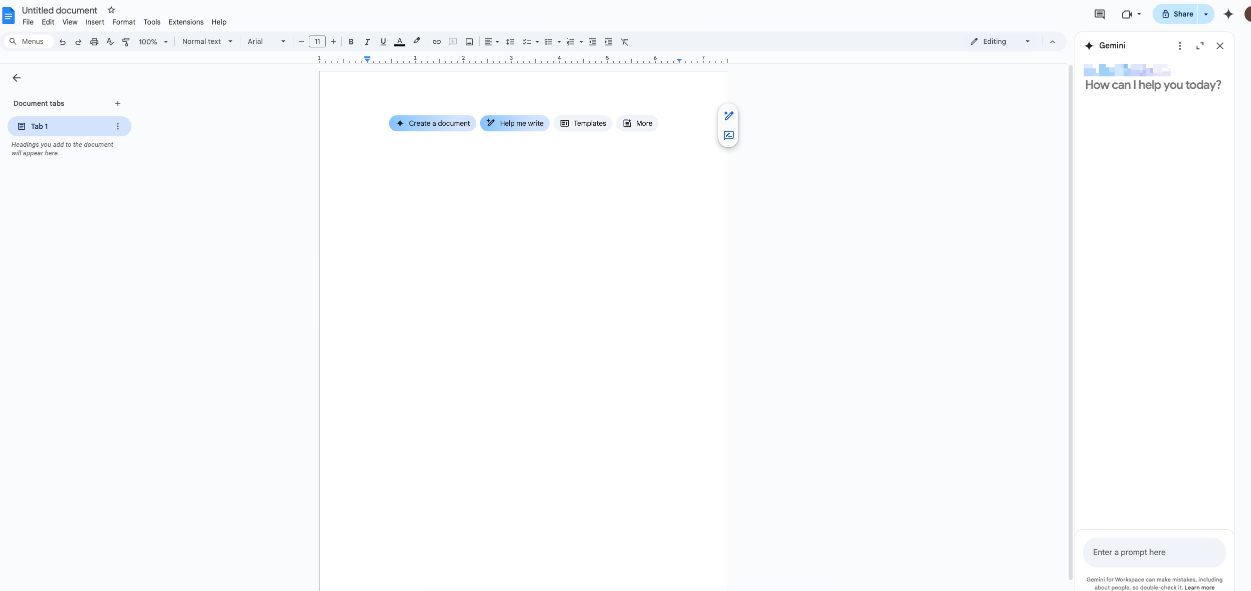Open the checklist dropdown

(x=531, y=42)
